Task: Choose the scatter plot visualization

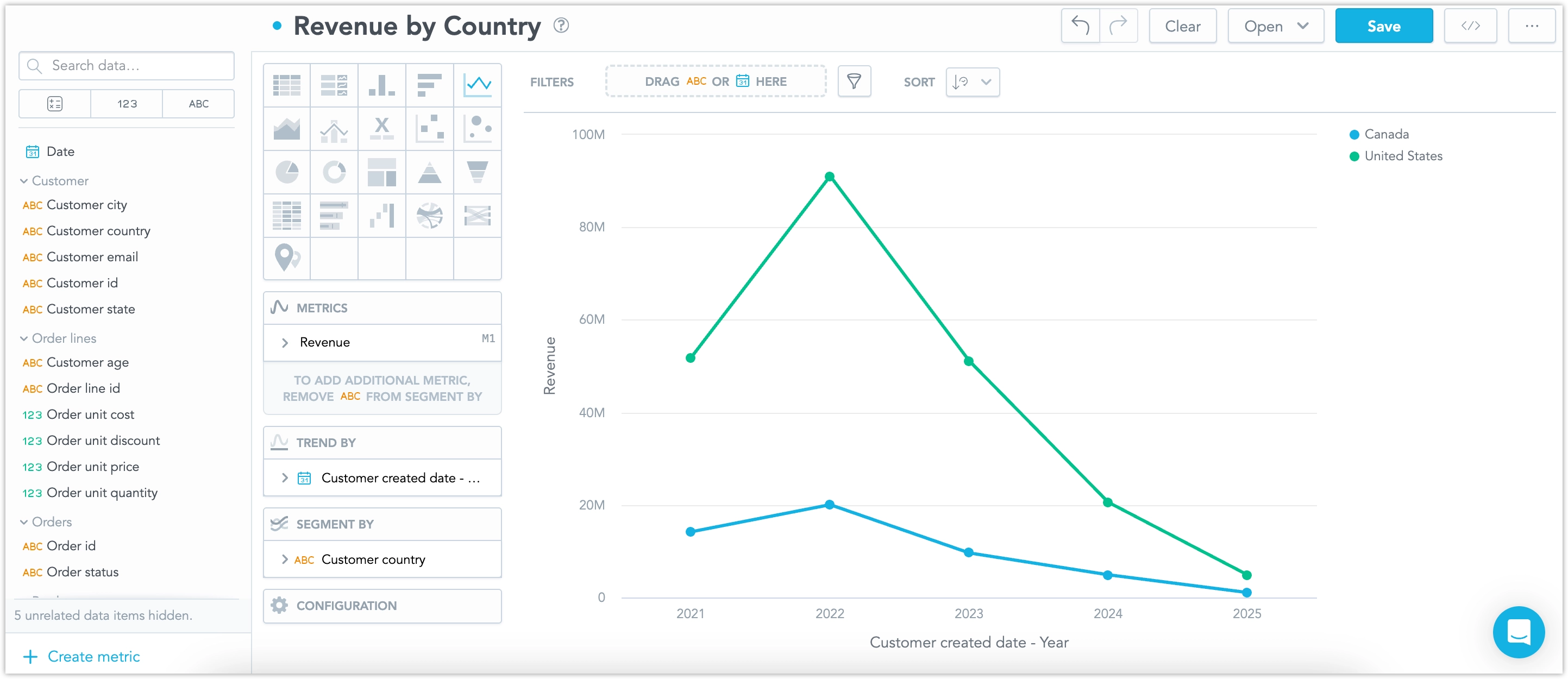Action: pos(429,128)
